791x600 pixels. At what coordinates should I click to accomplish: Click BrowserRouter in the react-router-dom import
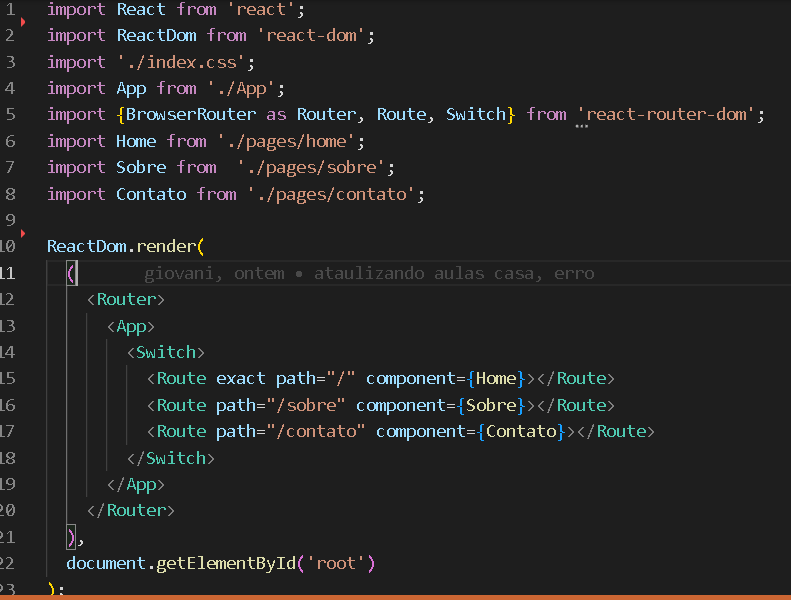coord(191,115)
